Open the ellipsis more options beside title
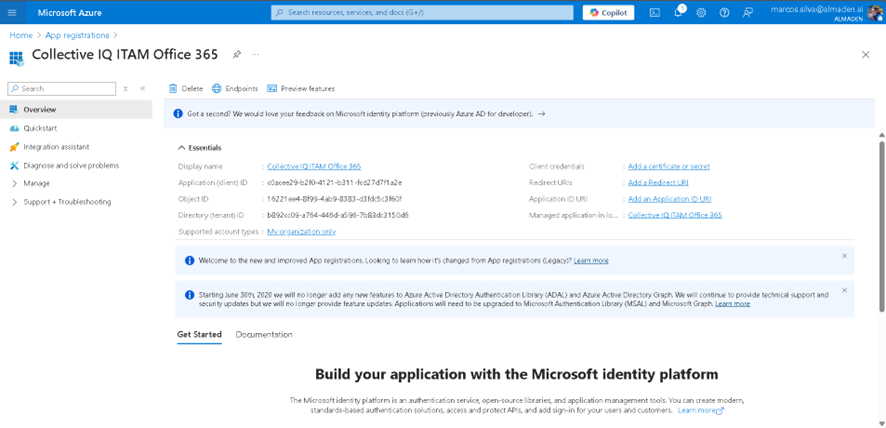Image resolution: width=886 pixels, height=428 pixels. tap(255, 54)
